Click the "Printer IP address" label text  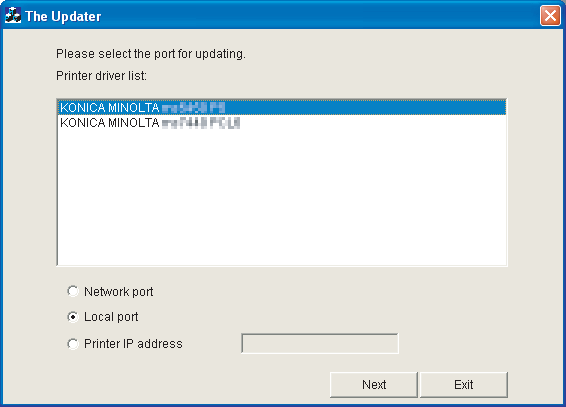pyautogui.click(x=133, y=343)
